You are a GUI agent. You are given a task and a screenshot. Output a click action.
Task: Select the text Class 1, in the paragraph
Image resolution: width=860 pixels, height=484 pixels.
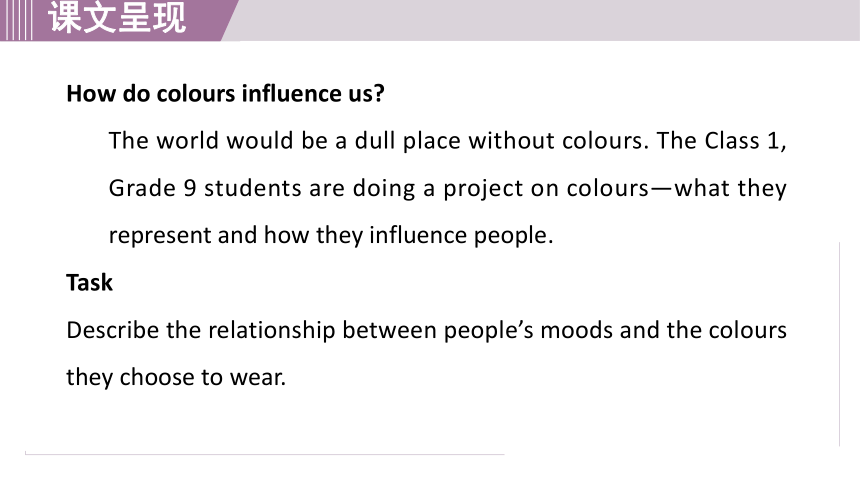pyautogui.click(x=746, y=141)
